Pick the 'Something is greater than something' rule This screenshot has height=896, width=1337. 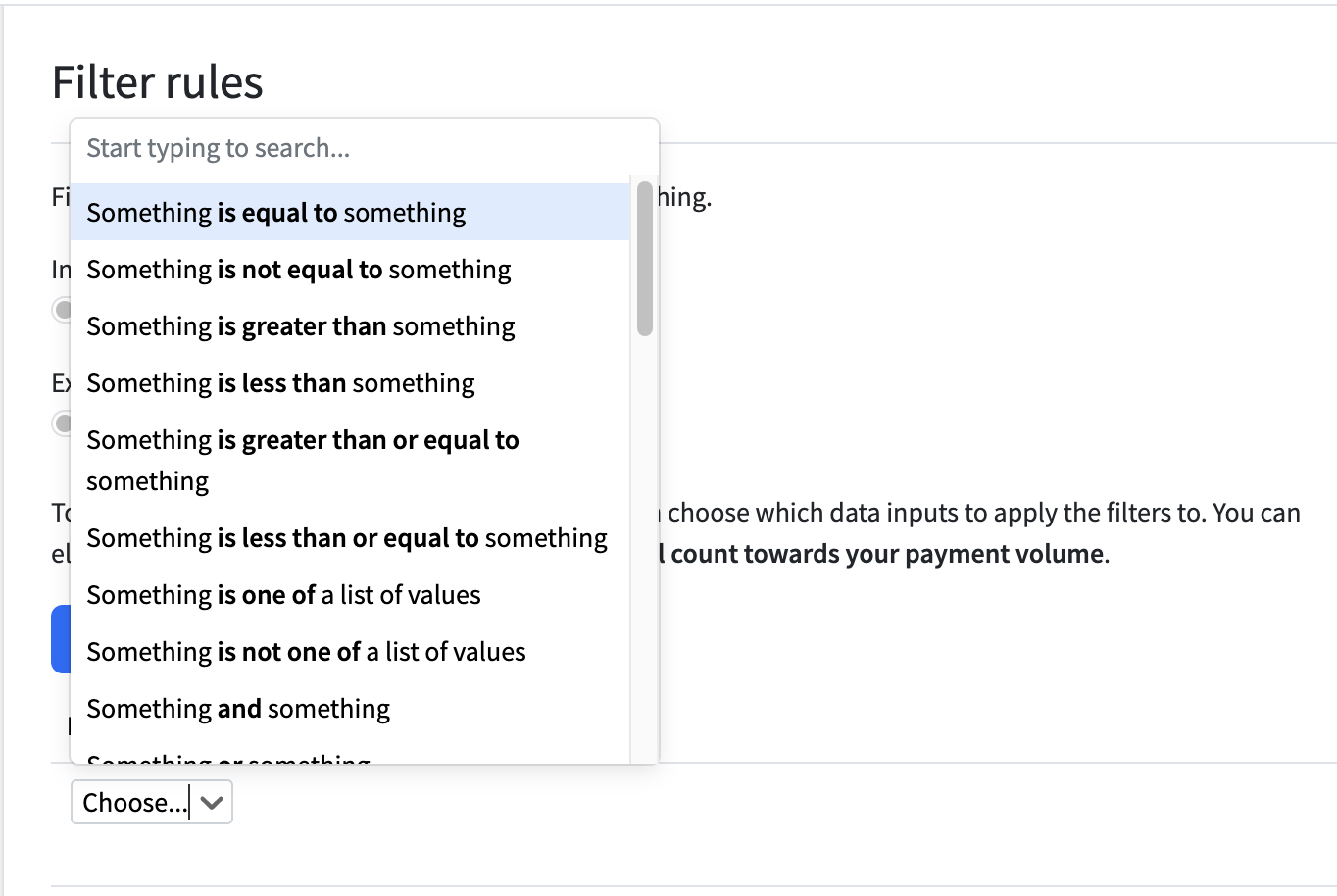[x=301, y=325]
